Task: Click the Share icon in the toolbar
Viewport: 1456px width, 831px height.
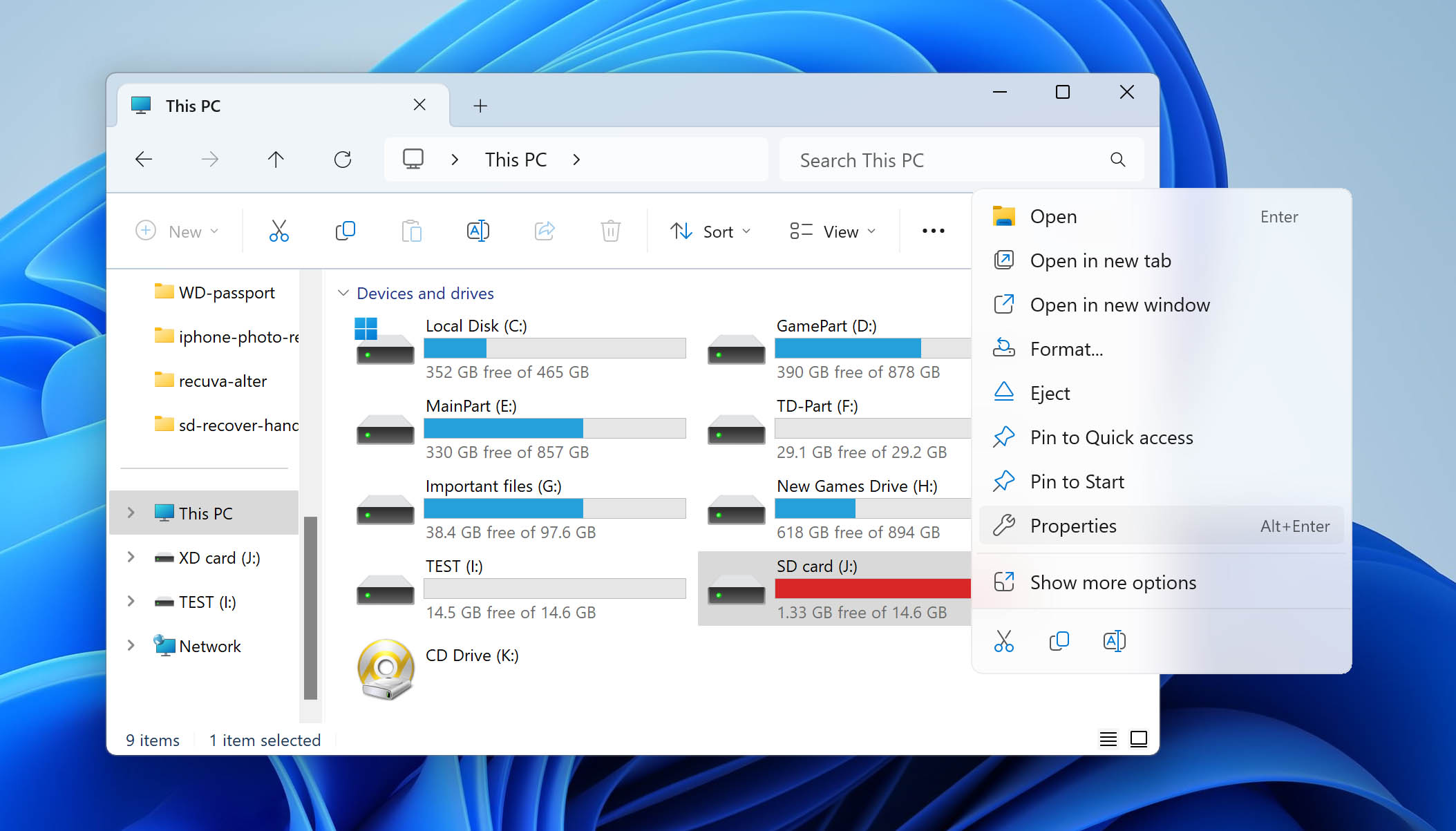Action: click(x=544, y=232)
